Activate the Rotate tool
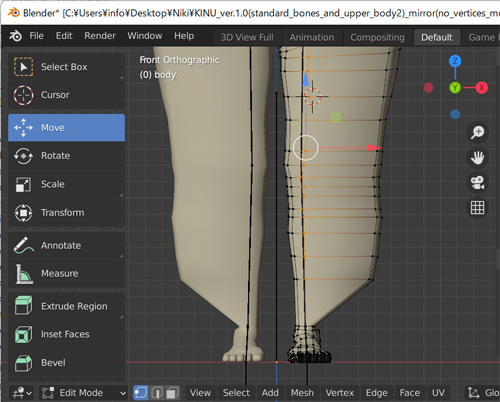Screen dimensions: 500x402 [x=66, y=156]
